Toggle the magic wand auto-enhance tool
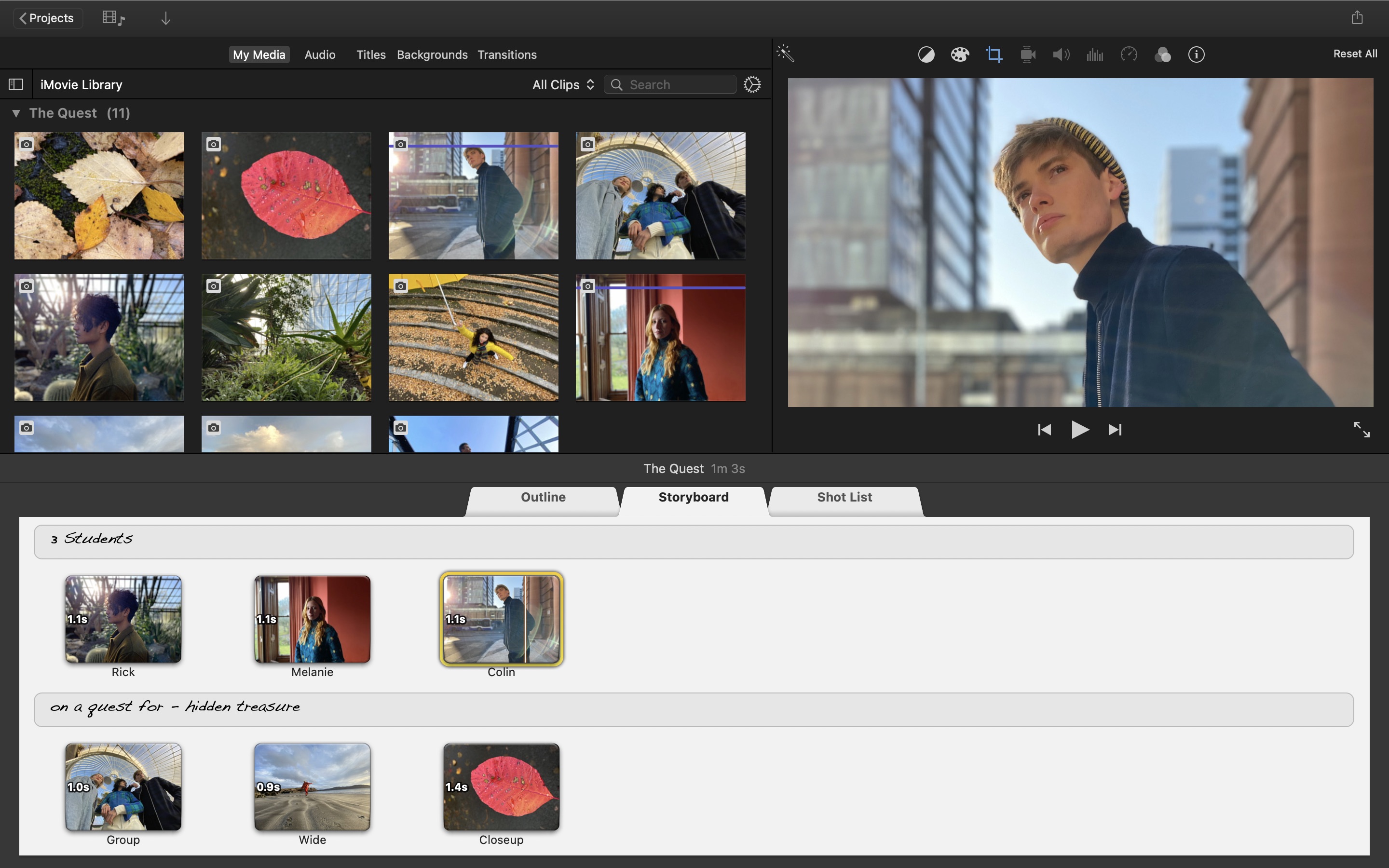This screenshot has height=868, width=1389. (787, 54)
